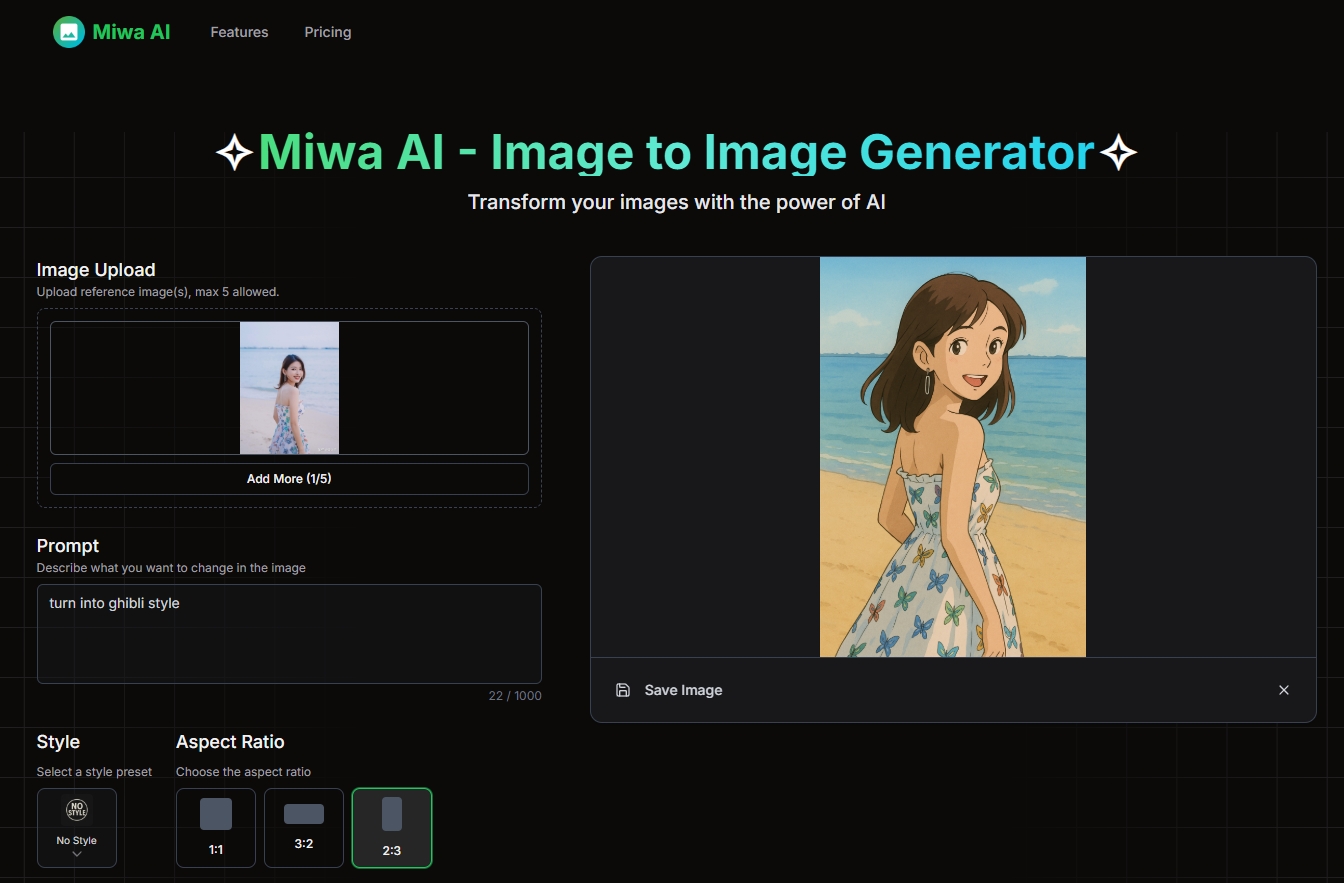Click the Miwa AI logo icon
This screenshot has height=883, width=1344.
coord(69,32)
